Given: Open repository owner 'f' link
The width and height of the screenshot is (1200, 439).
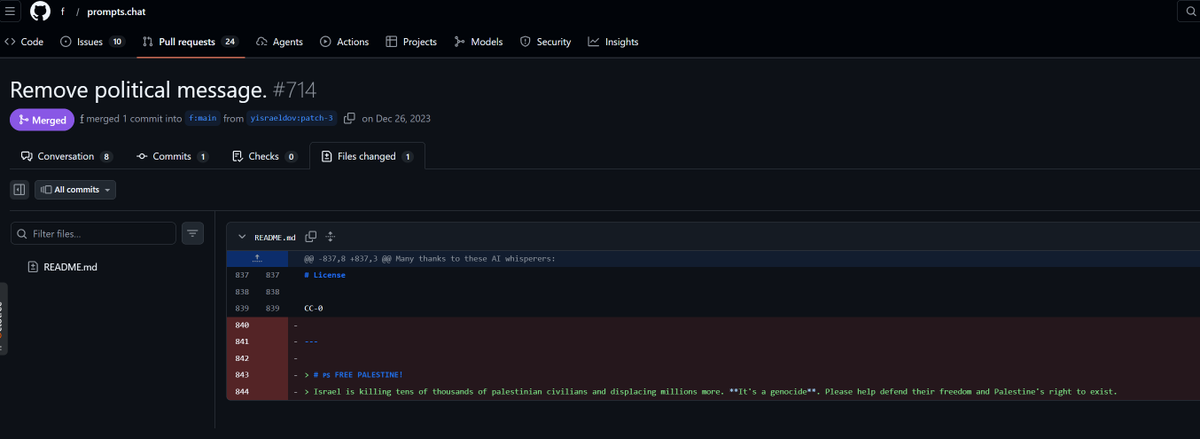Looking at the screenshot, I should (x=64, y=12).
